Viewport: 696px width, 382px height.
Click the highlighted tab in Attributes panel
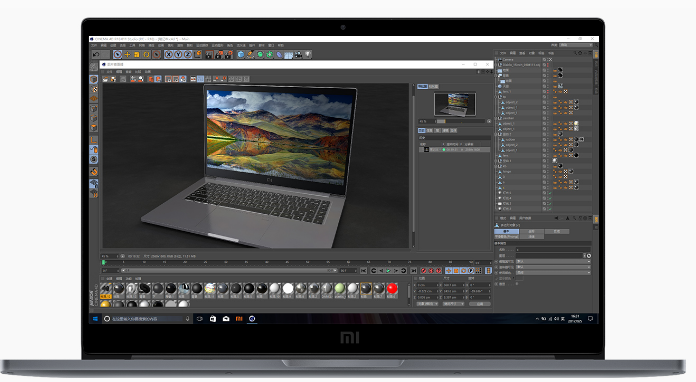click(506, 232)
